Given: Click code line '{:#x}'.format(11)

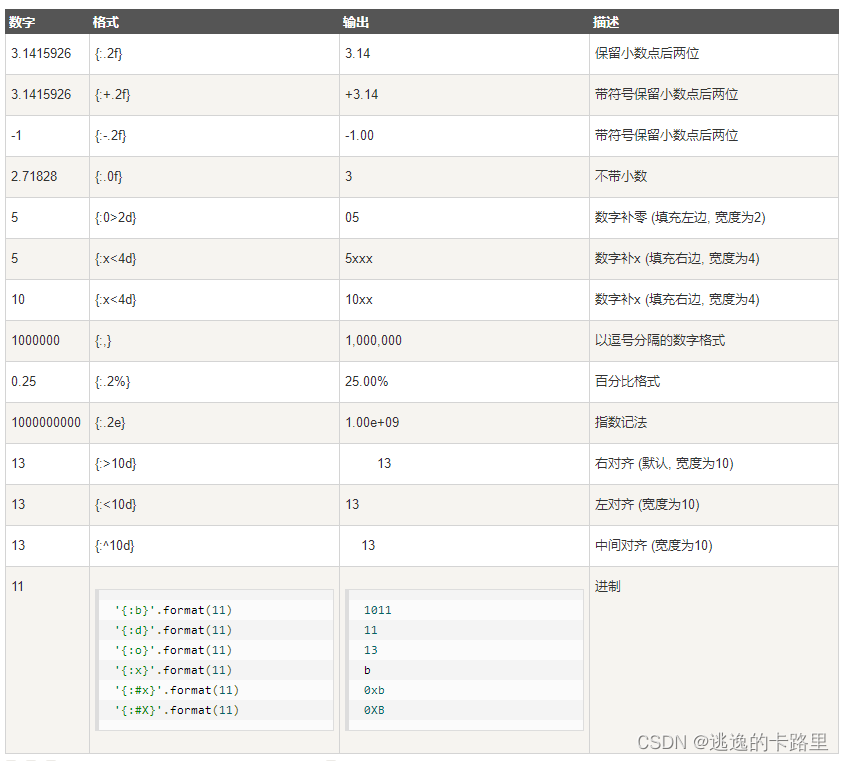Looking at the screenshot, I should pos(177,690).
